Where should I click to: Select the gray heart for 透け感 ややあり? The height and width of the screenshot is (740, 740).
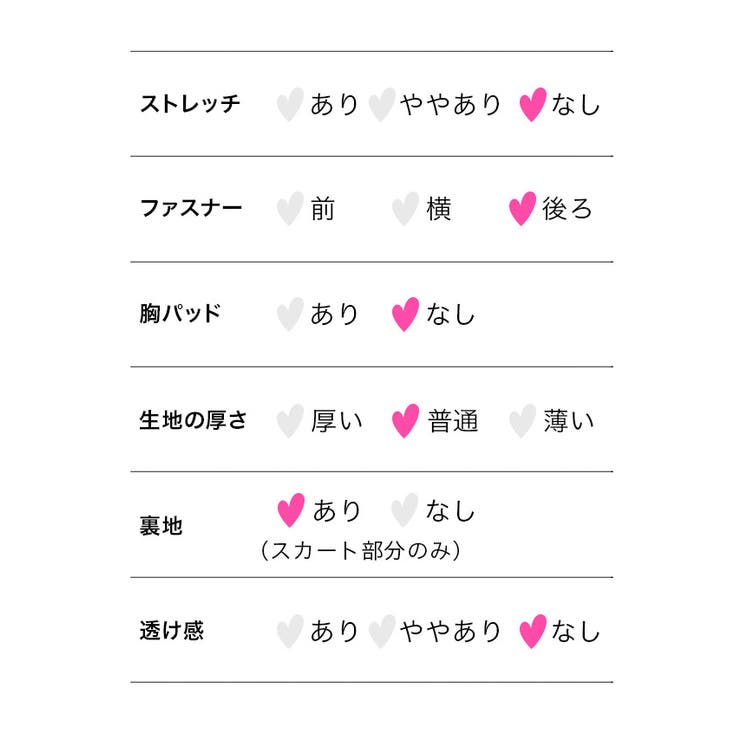pyautogui.click(x=381, y=631)
